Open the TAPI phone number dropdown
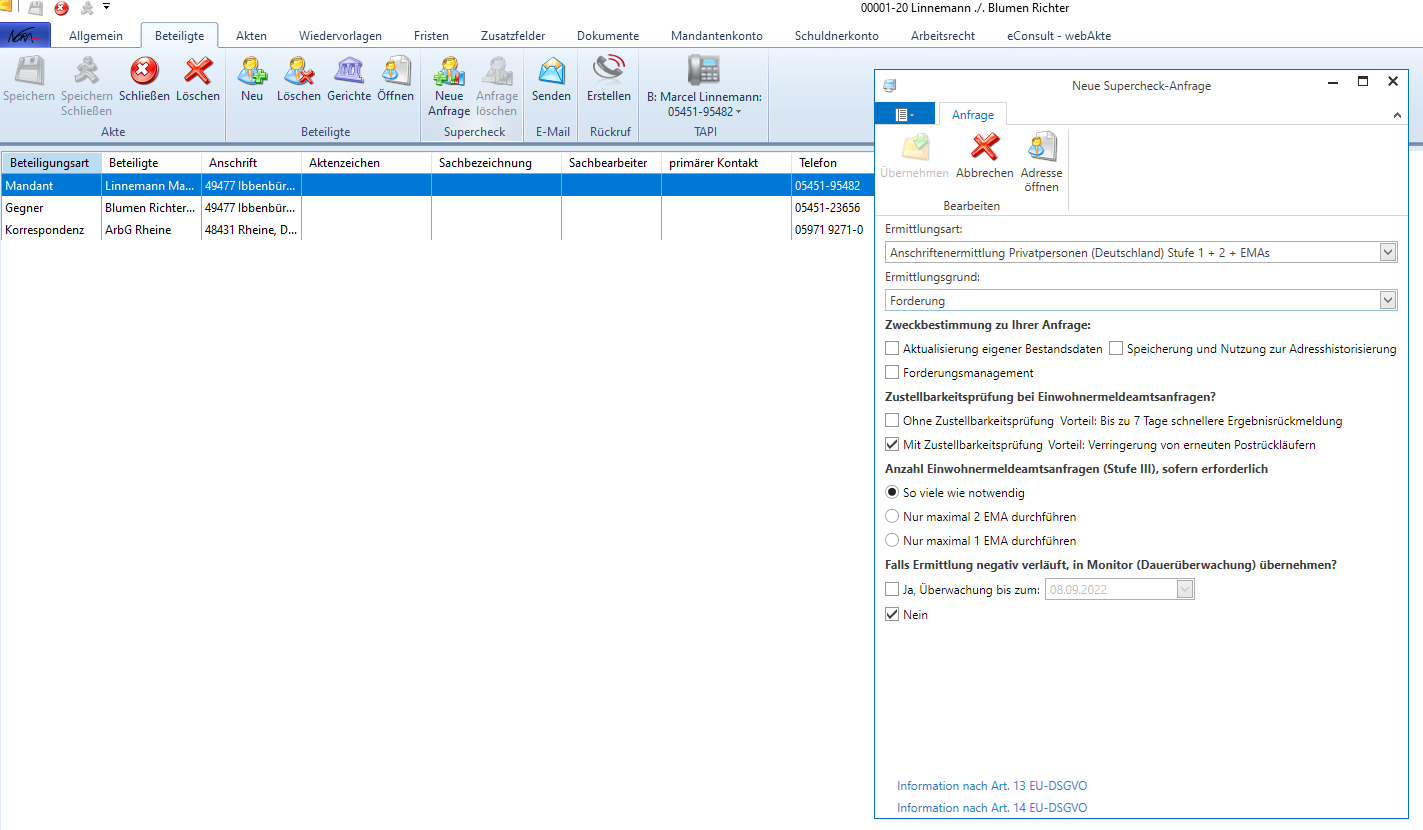 tap(739, 112)
